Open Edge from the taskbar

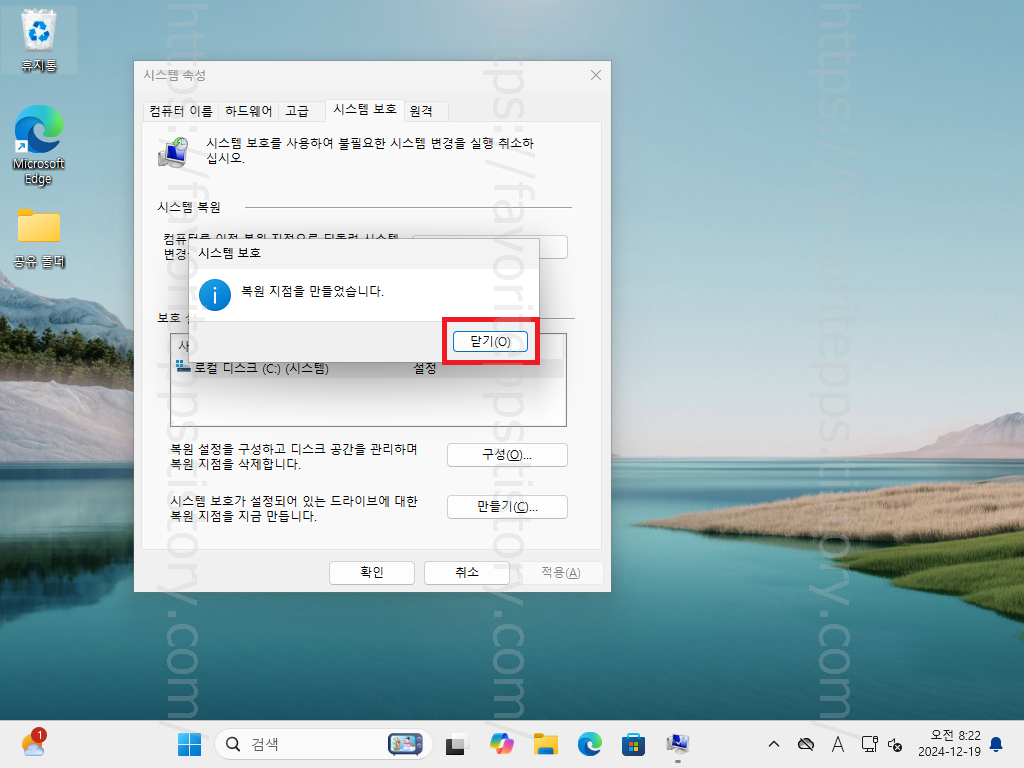point(590,744)
